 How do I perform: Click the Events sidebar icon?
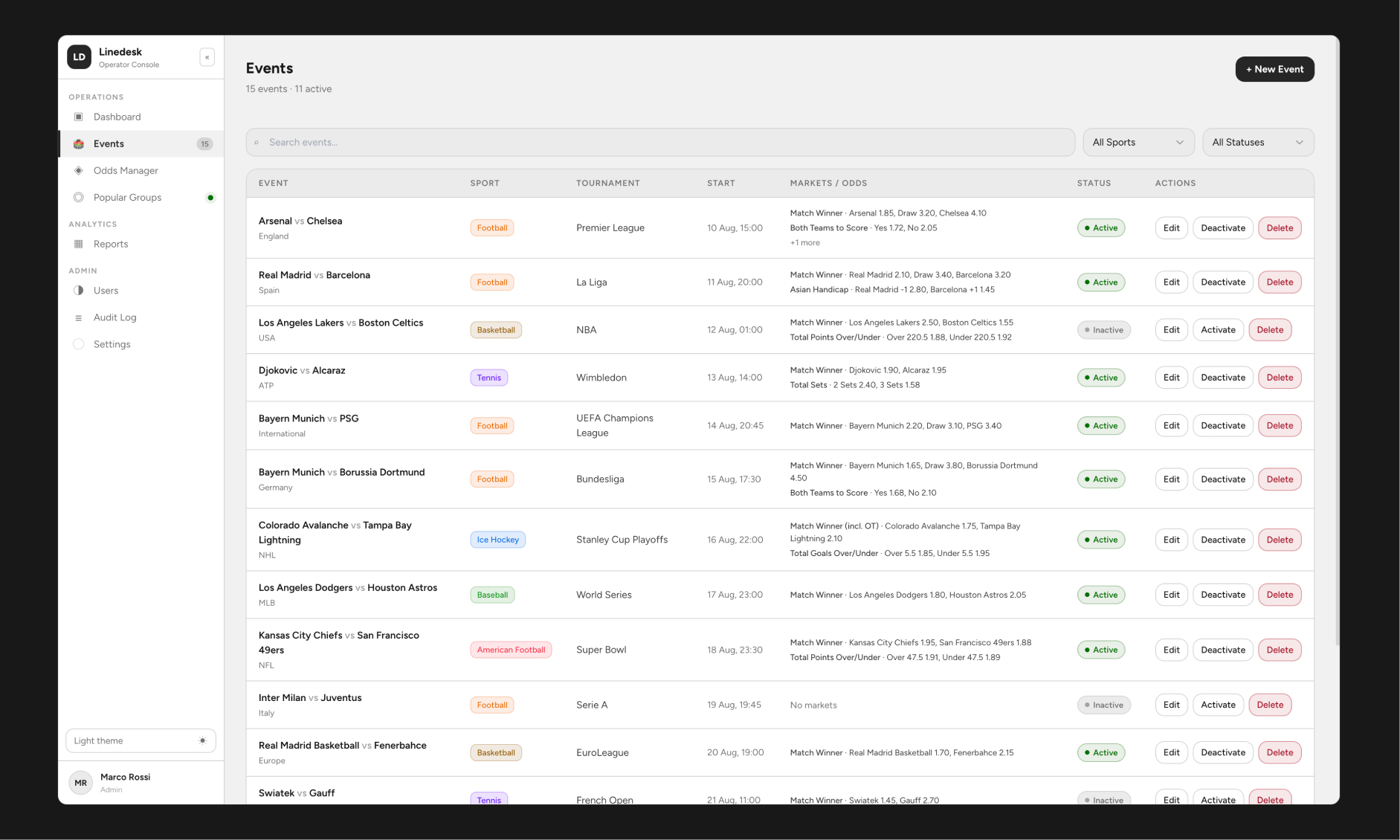79,143
